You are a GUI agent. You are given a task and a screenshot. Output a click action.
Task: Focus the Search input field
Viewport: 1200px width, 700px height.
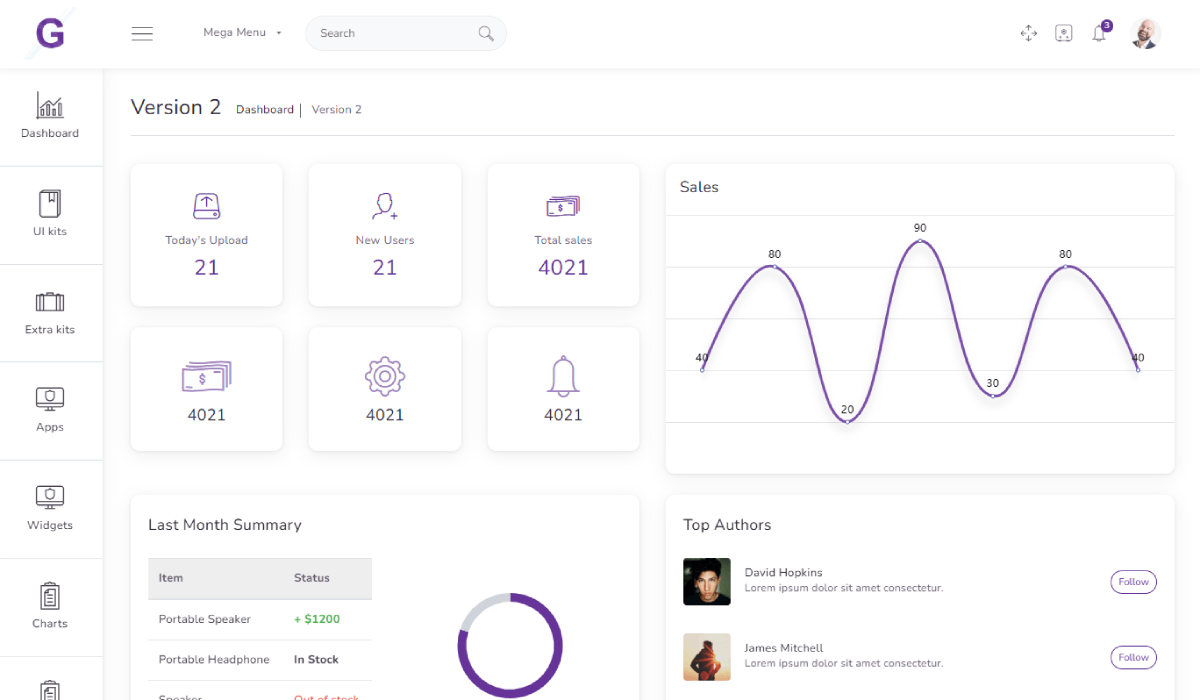pos(405,33)
